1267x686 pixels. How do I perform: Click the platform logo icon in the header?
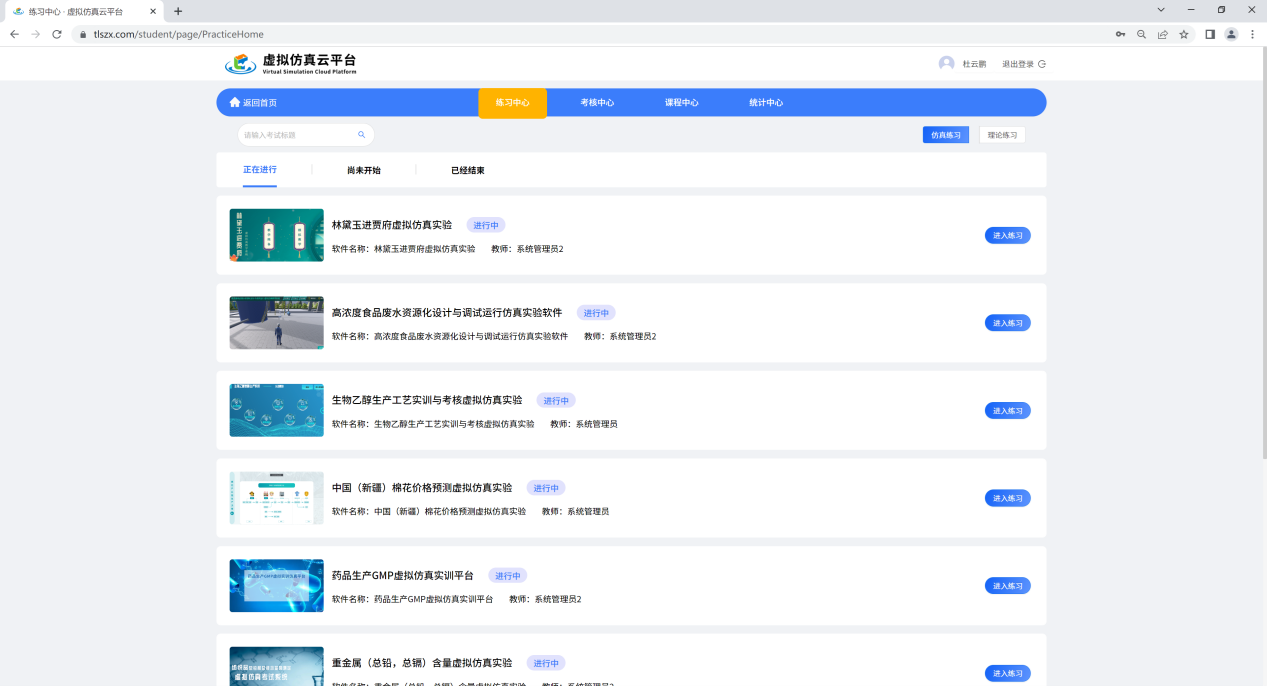pyautogui.click(x=241, y=64)
